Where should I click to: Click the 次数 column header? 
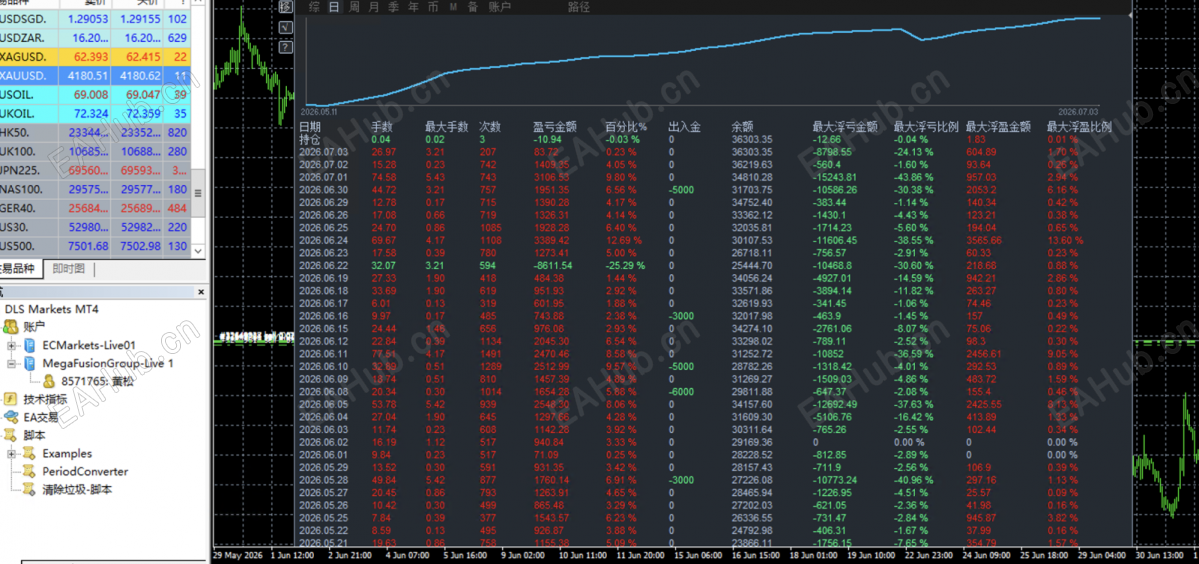[490, 127]
